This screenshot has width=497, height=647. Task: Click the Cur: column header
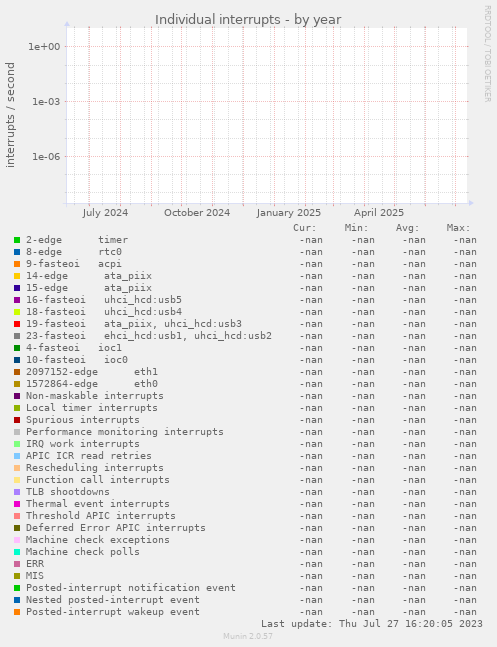pos(305,228)
